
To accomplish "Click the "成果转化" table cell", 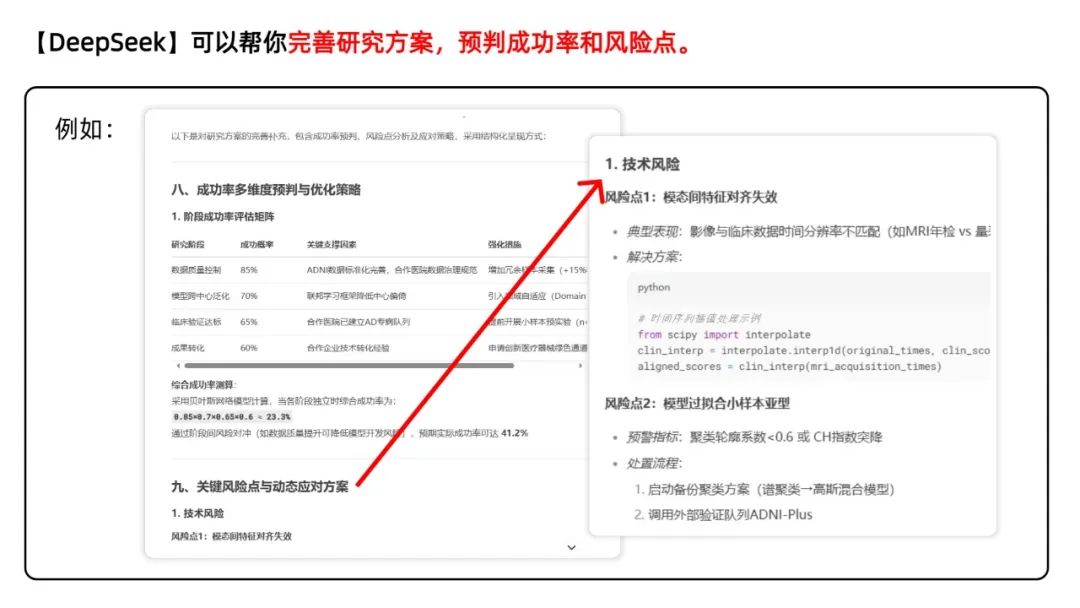I will point(187,348).
